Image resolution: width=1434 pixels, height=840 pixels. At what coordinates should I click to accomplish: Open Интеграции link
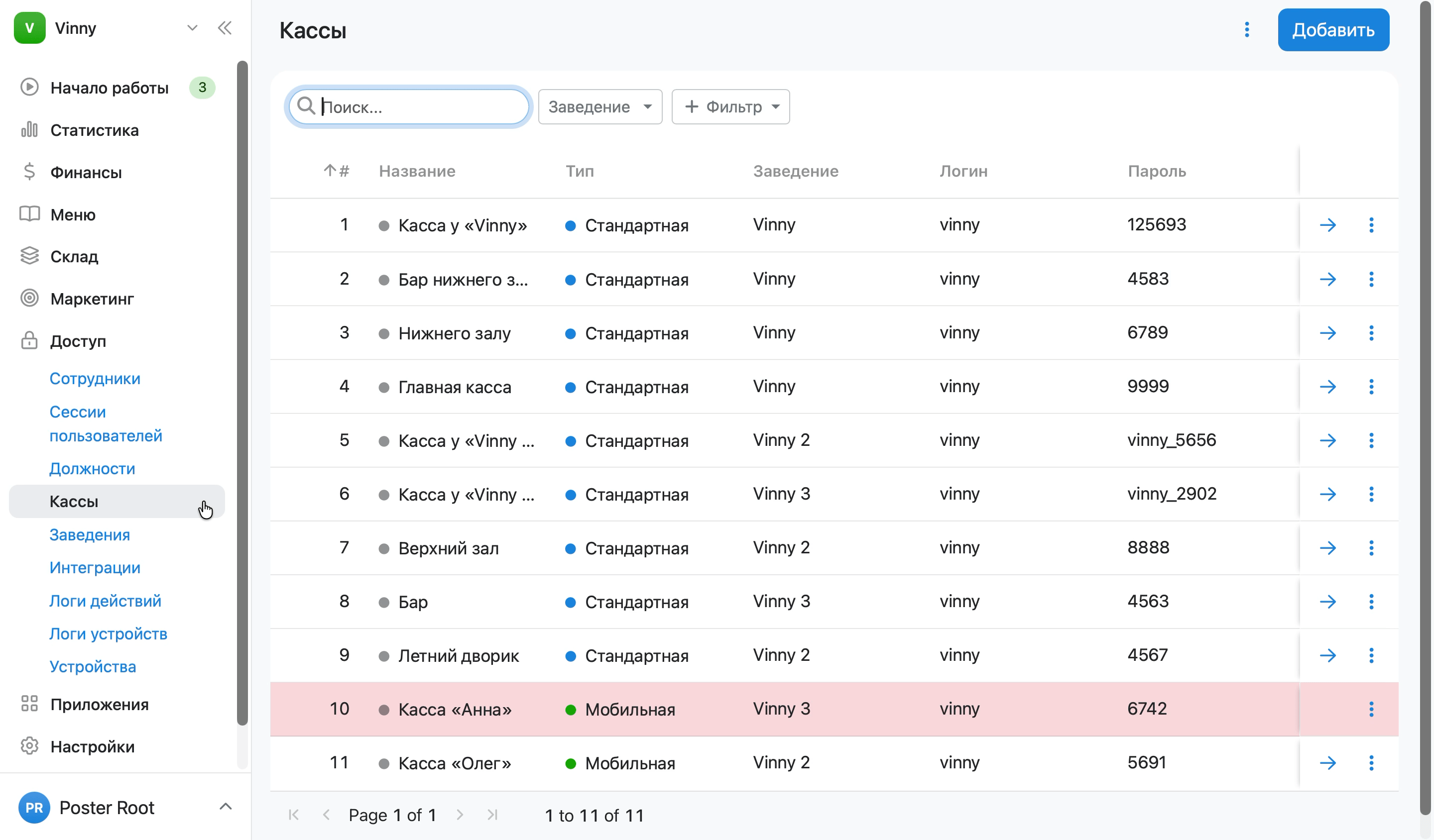95,568
